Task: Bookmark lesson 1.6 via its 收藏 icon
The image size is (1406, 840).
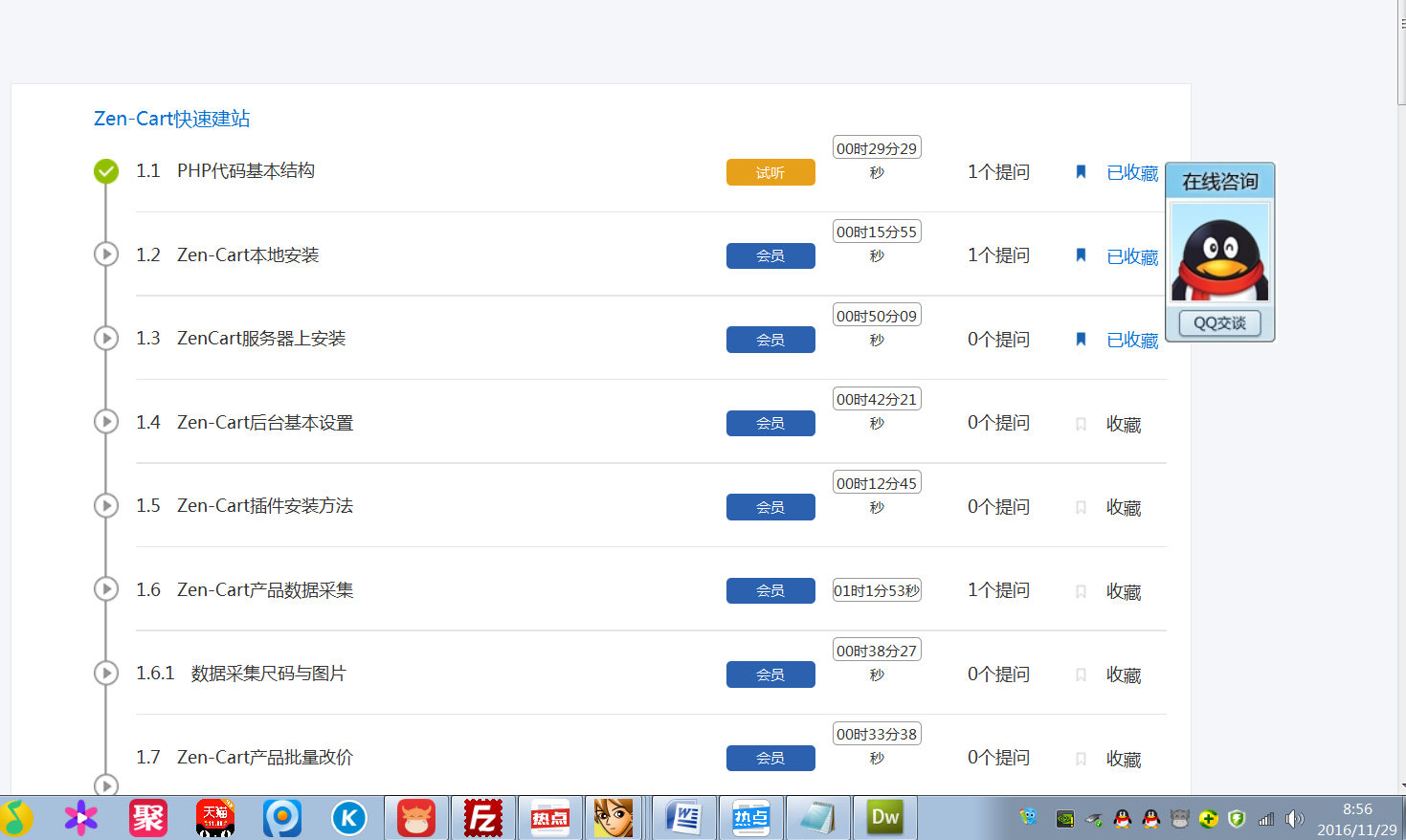Action: point(1081,591)
